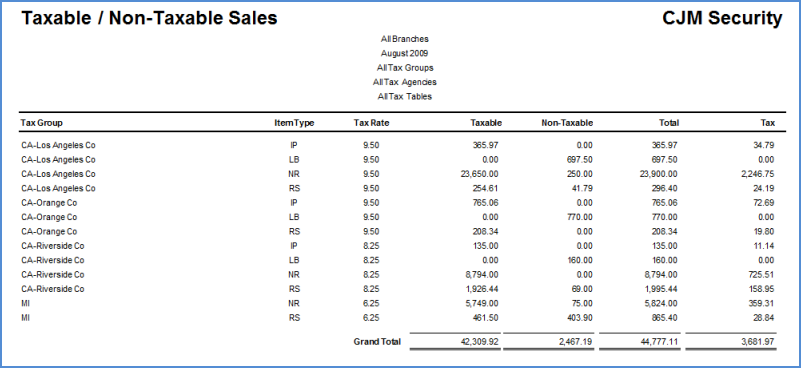Click the All Branches filter line

[405, 39]
